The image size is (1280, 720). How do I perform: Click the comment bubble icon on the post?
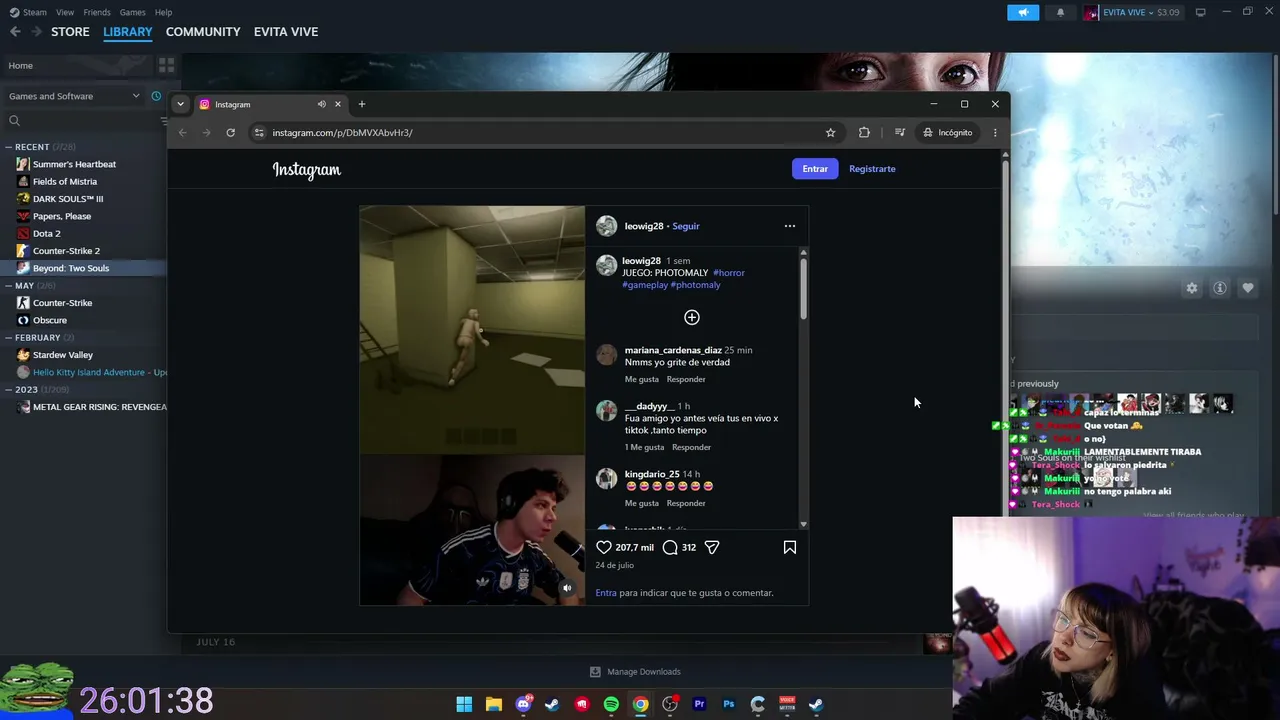click(670, 547)
